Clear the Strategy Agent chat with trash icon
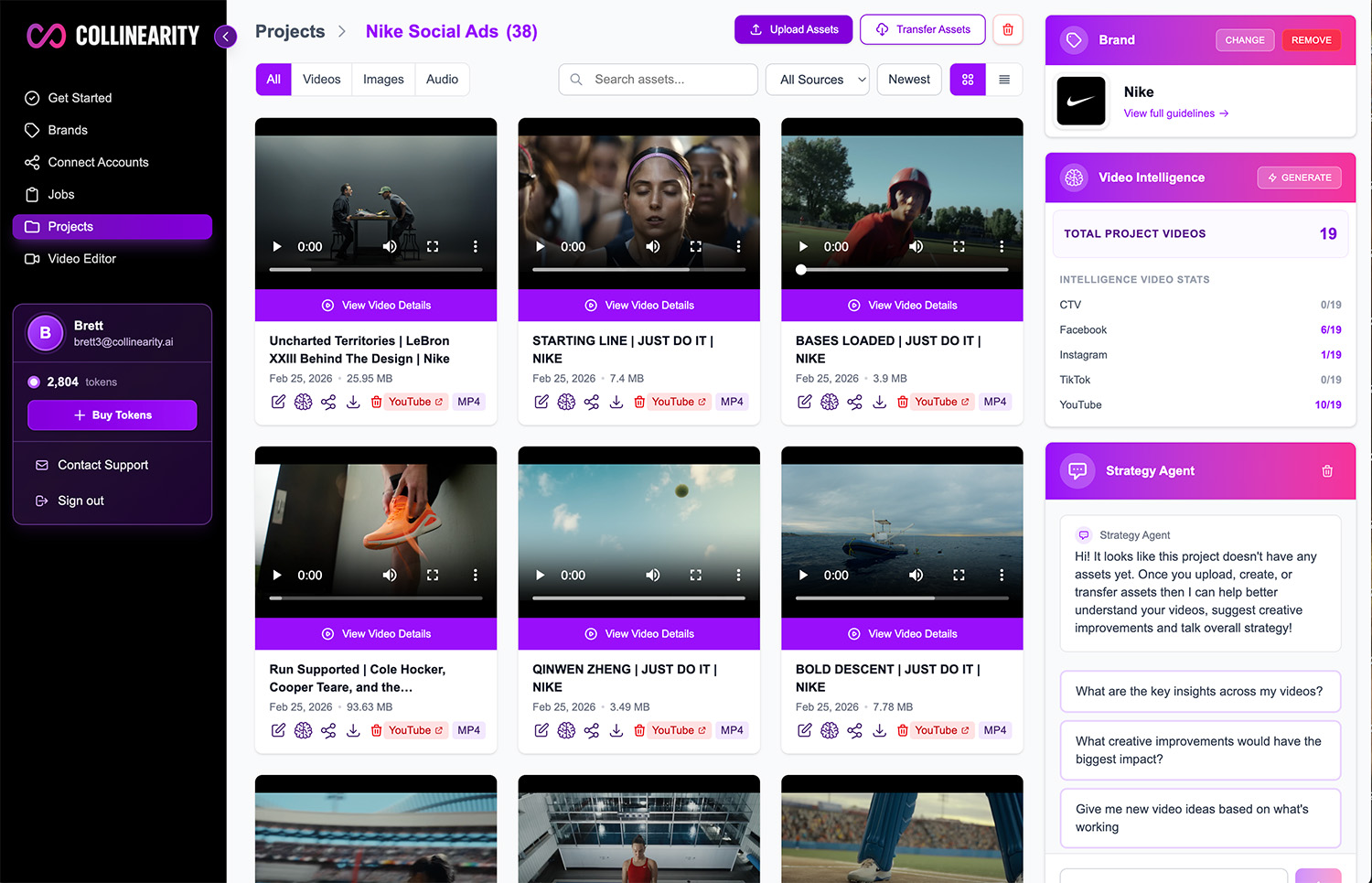This screenshot has width=1372, height=883. (1327, 471)
